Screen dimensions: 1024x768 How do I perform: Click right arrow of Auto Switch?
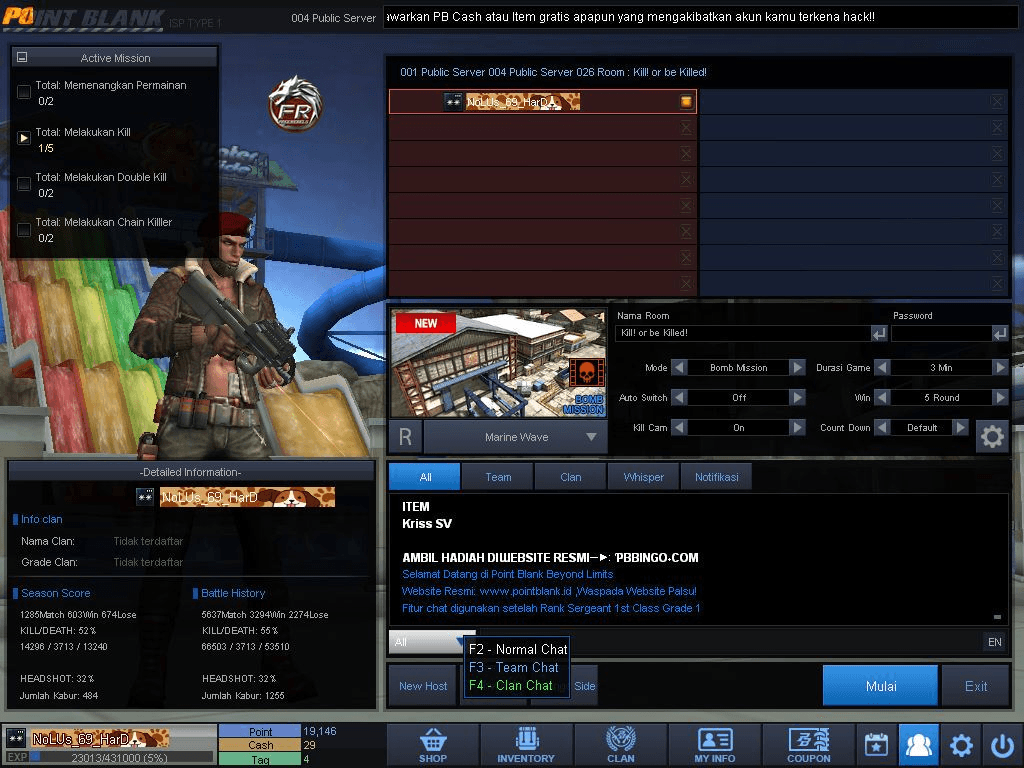coord(797,398)
